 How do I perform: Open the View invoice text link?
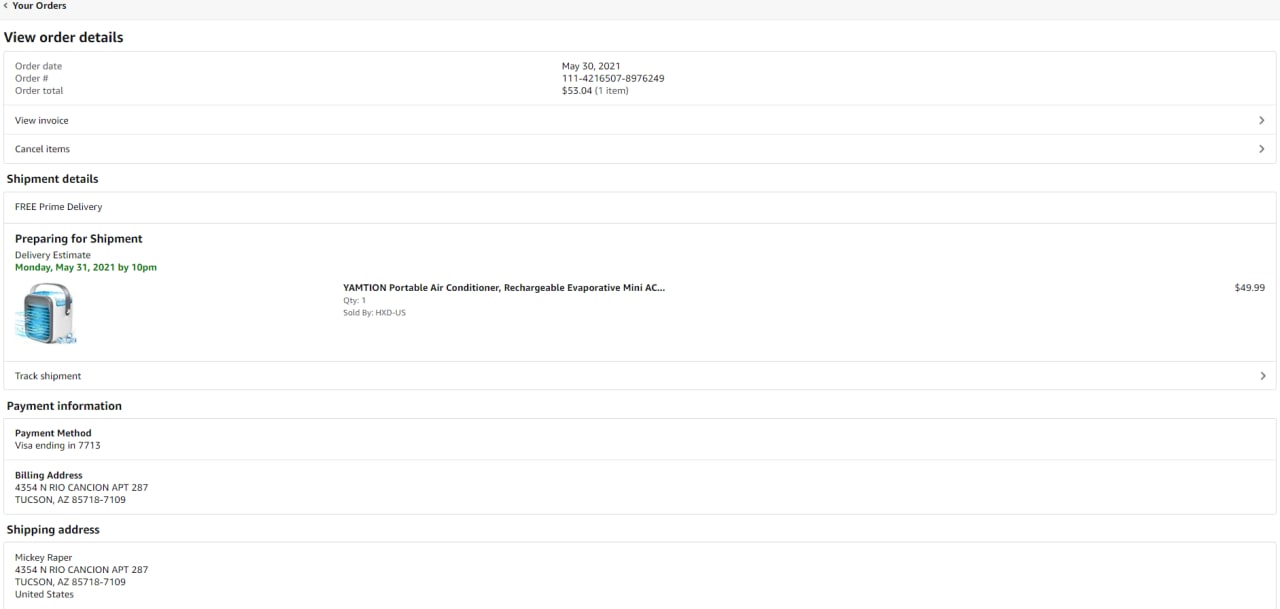(x=42, y=120)
